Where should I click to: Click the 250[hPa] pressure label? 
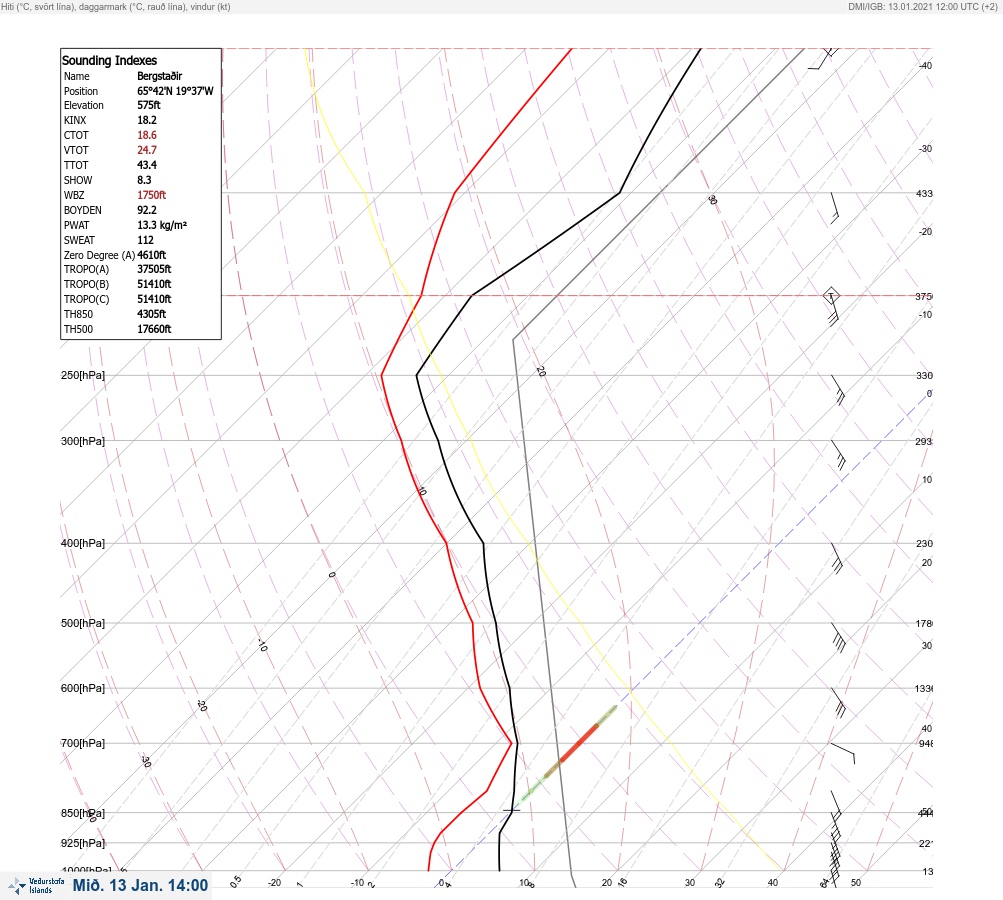pos(83,375)
